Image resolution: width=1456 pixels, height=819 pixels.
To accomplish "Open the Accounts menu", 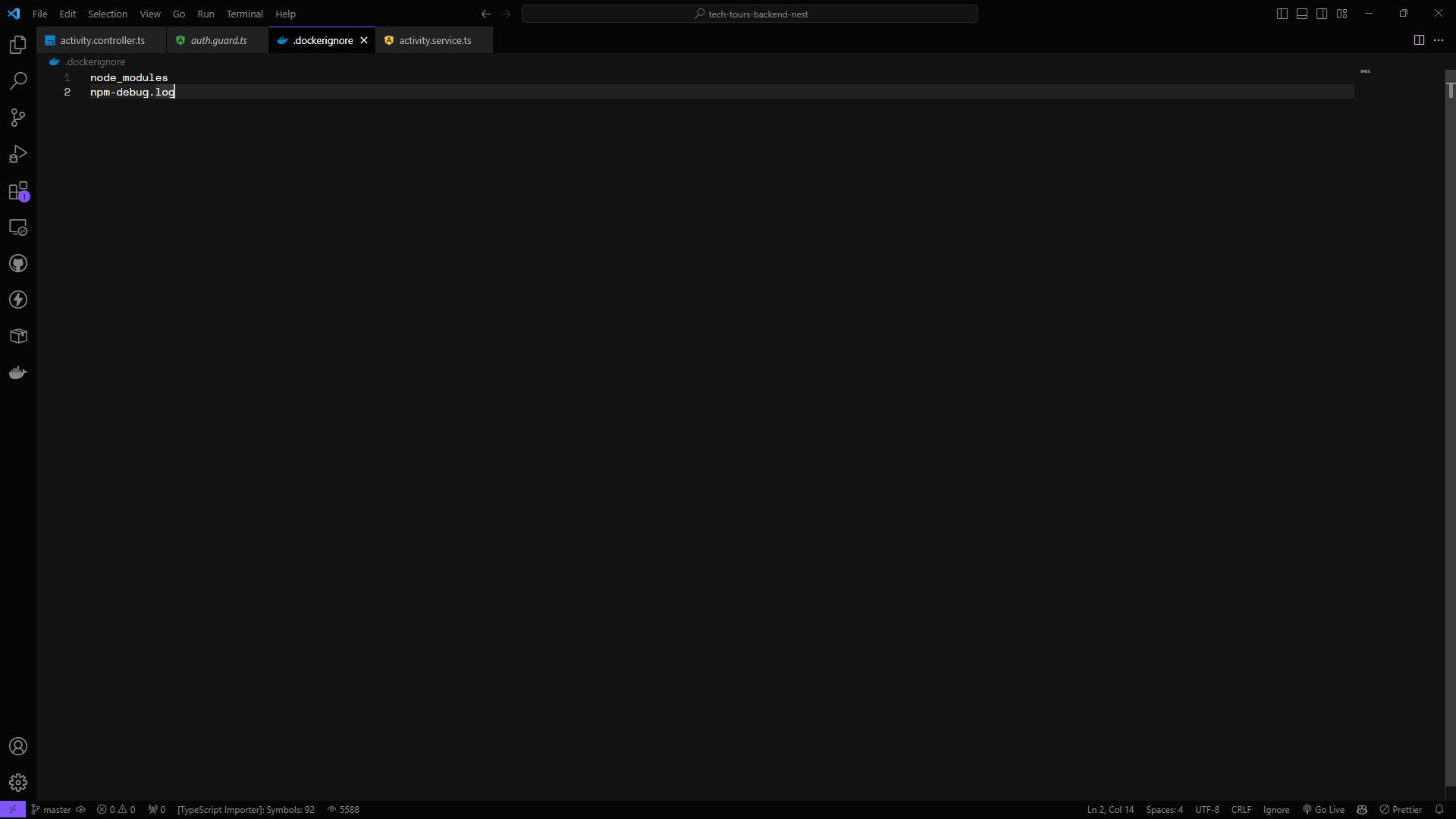I will pyautogui.click(x=17, y=746).
